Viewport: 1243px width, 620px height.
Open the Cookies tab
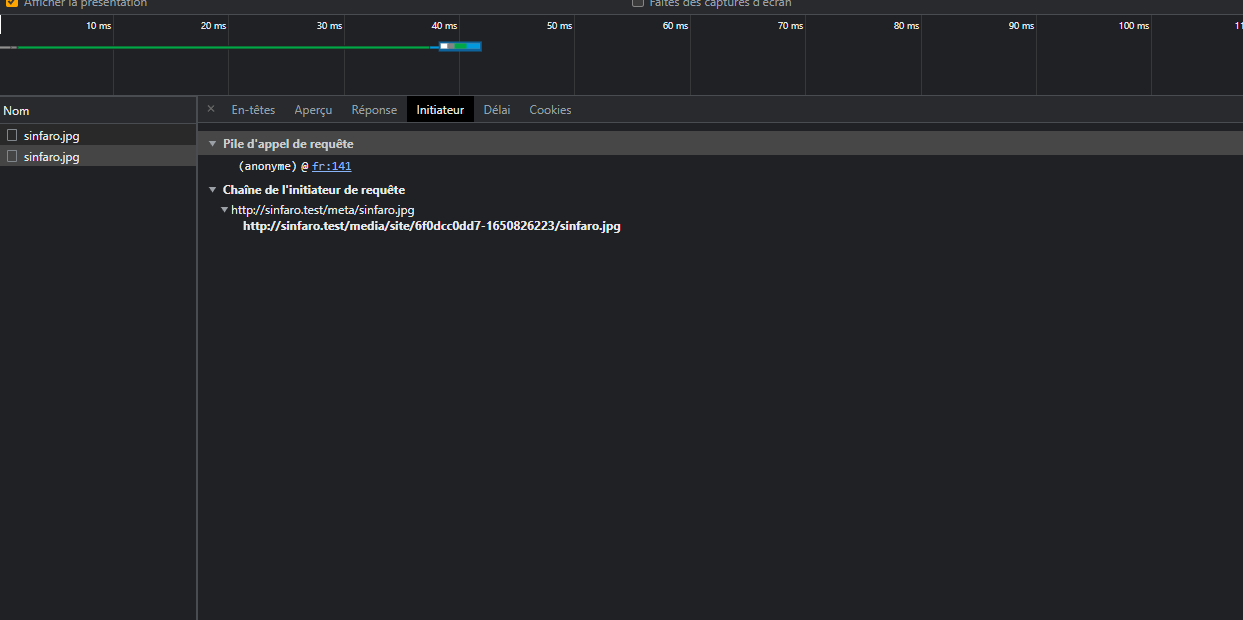[x=550, y=110]
